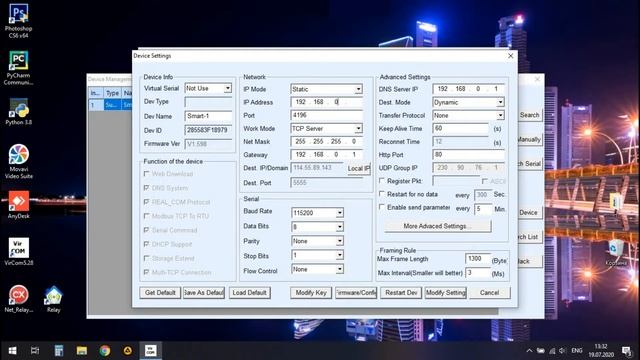The height and width of the screenshot is (360, 640).
Task: Switch ENG input language indicator
Action: (577, 351)
